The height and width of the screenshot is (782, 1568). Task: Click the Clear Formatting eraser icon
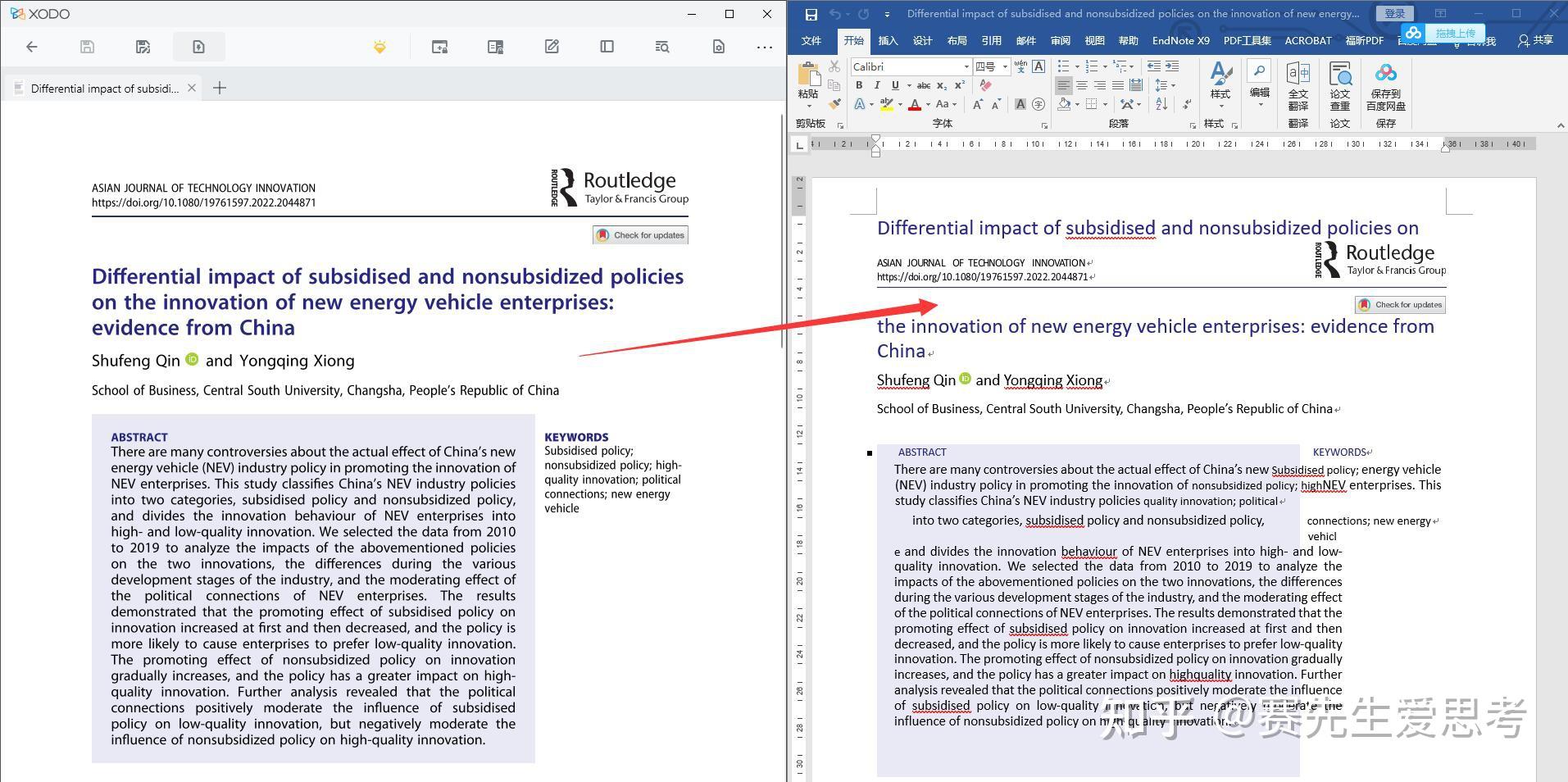pos(984,85)
